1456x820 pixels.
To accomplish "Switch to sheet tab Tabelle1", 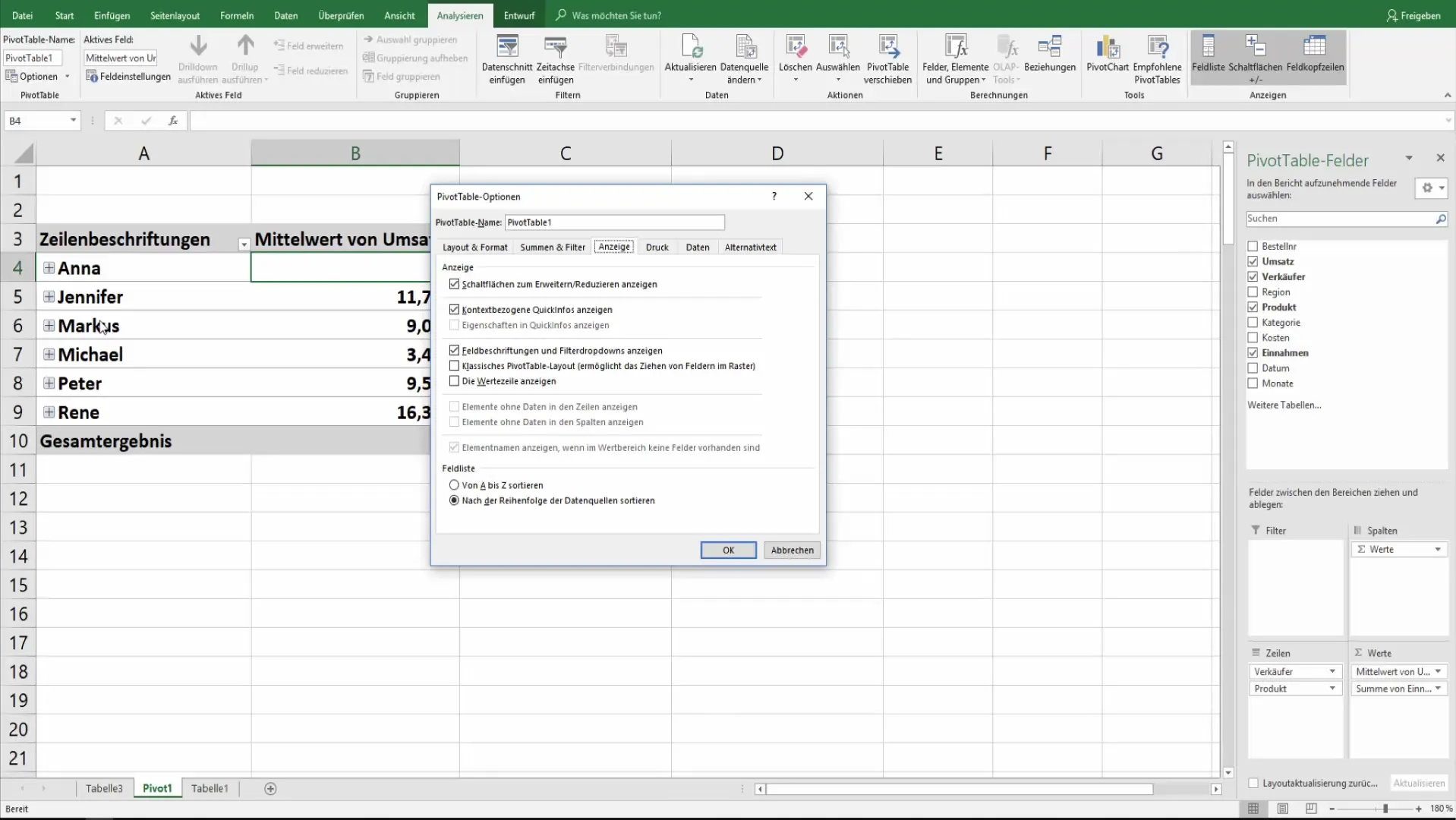I will click(210, 789).
